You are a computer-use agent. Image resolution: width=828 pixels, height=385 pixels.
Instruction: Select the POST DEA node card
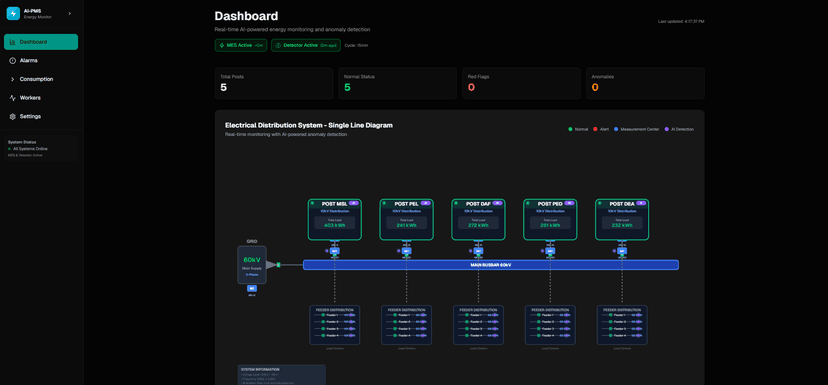pos(622,220)
